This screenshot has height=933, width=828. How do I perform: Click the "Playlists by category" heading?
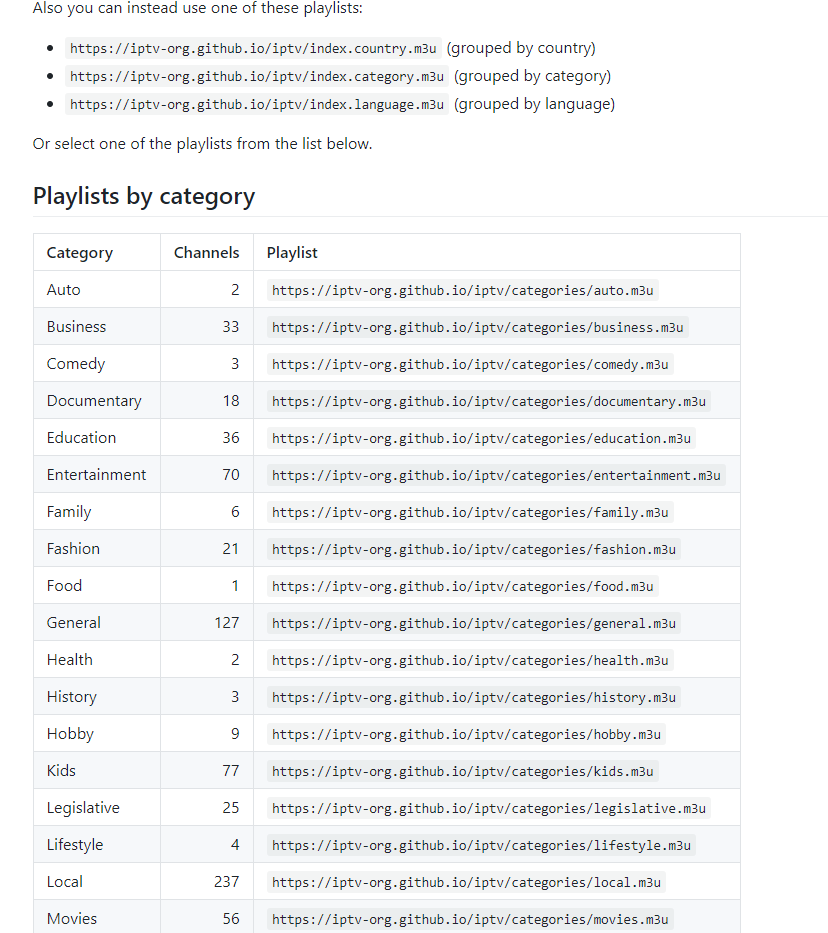coord(144,196)
